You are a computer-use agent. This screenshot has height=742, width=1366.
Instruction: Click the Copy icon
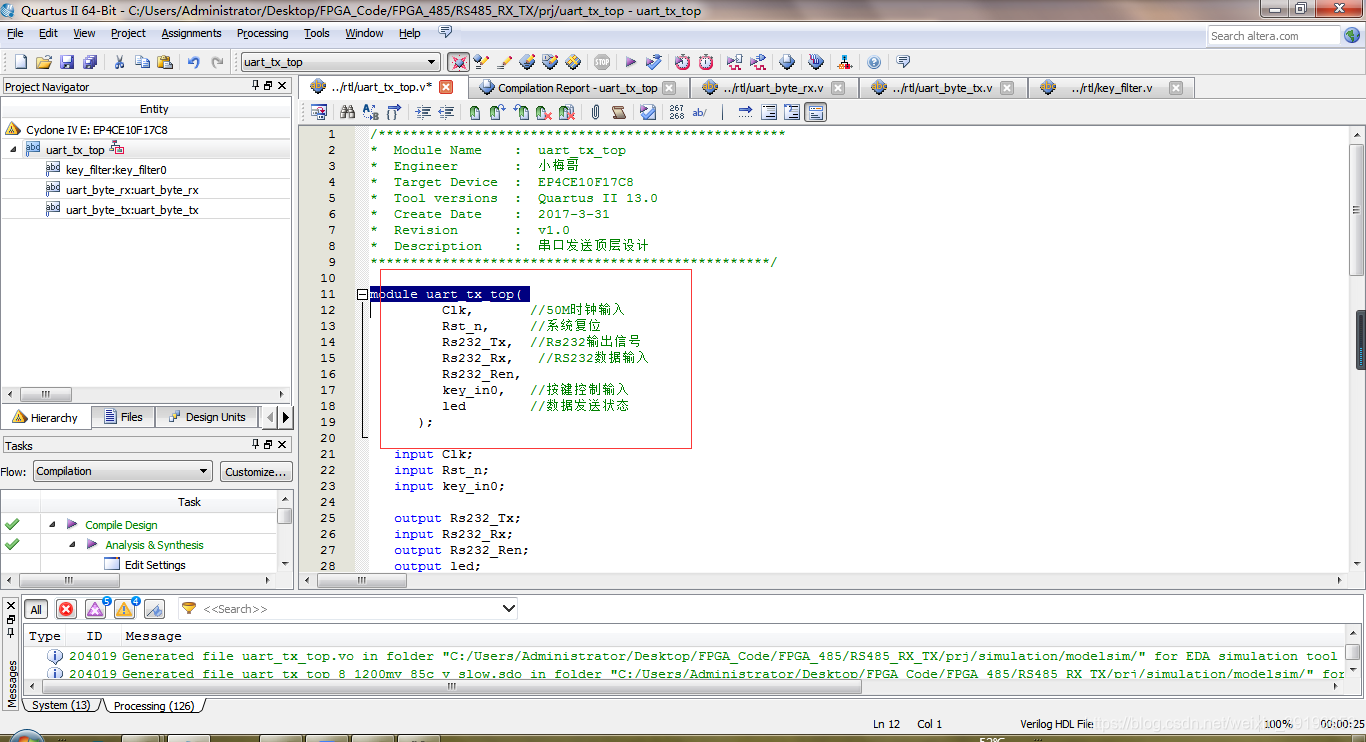point(142,62)
